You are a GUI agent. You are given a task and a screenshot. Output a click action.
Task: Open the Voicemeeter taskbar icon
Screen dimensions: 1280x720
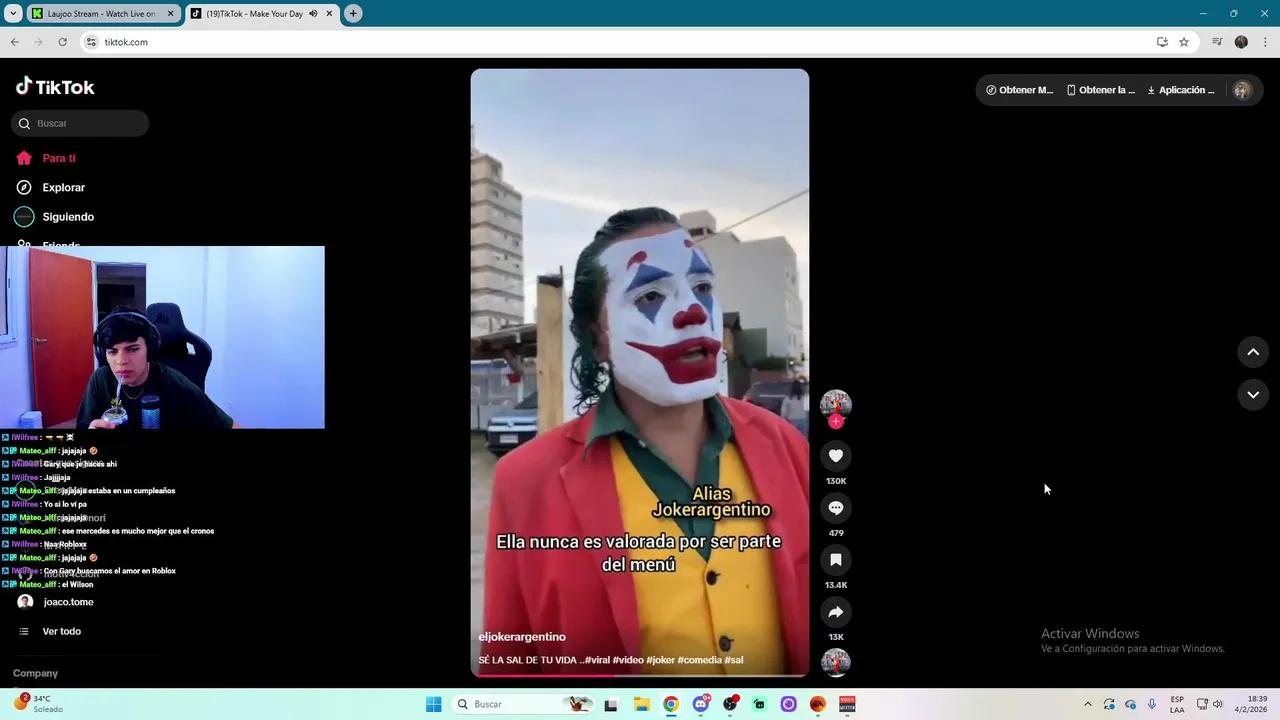[847, 704]
